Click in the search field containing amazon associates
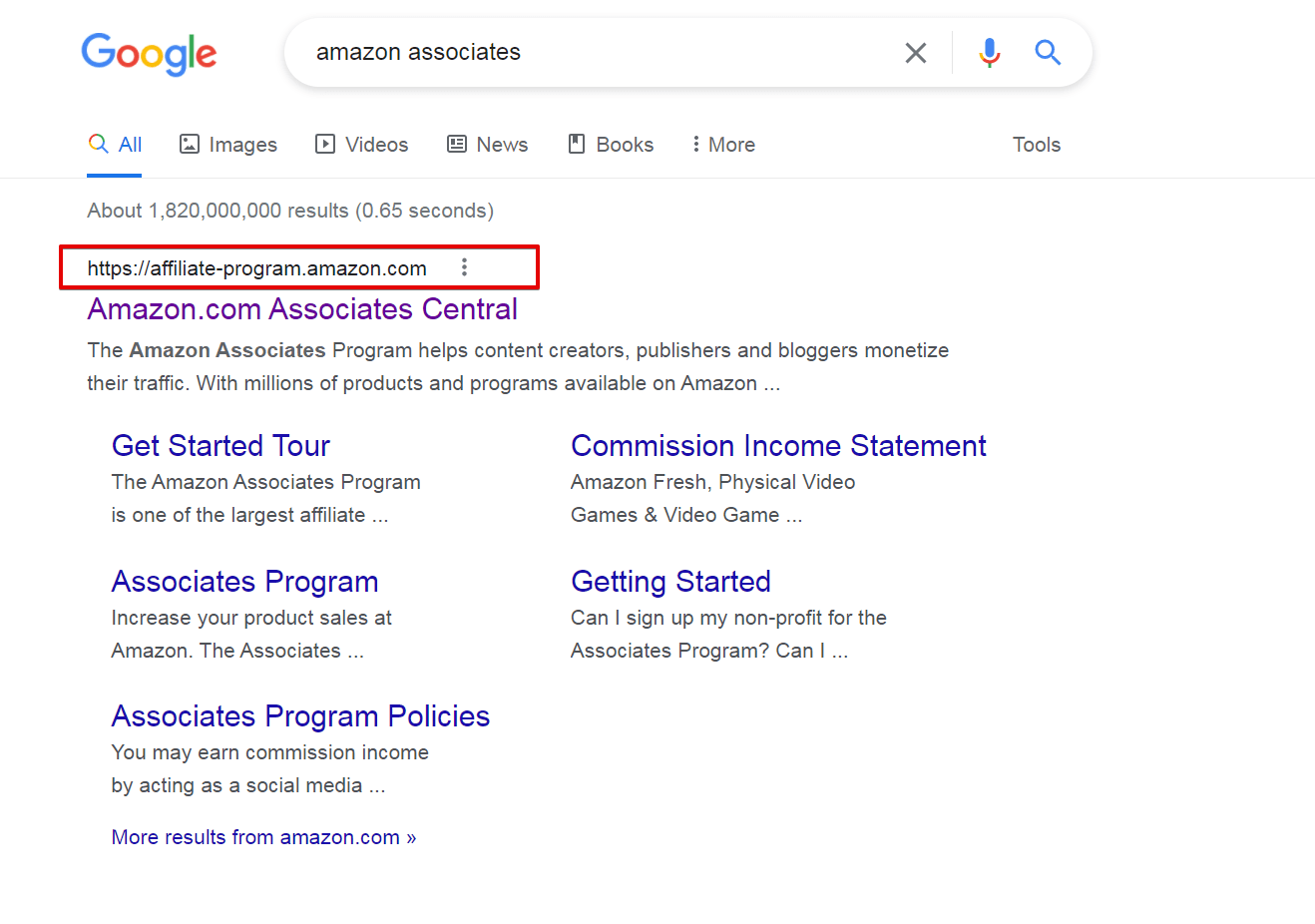Viewport: 1315px width, 924px height. pyautogui.click(x=599, y=52)
